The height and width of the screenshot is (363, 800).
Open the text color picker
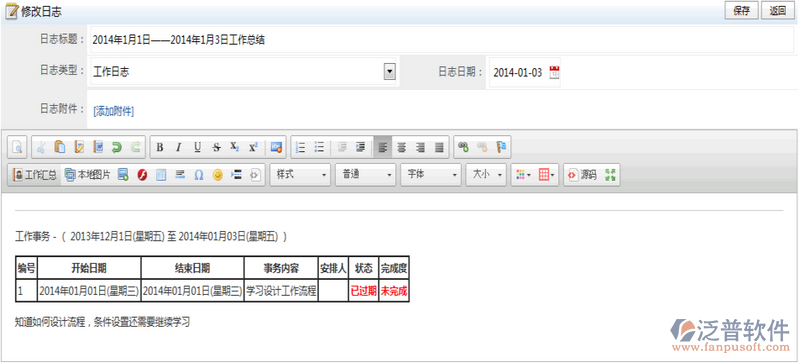pyautogui.click(x=523, y=175)
